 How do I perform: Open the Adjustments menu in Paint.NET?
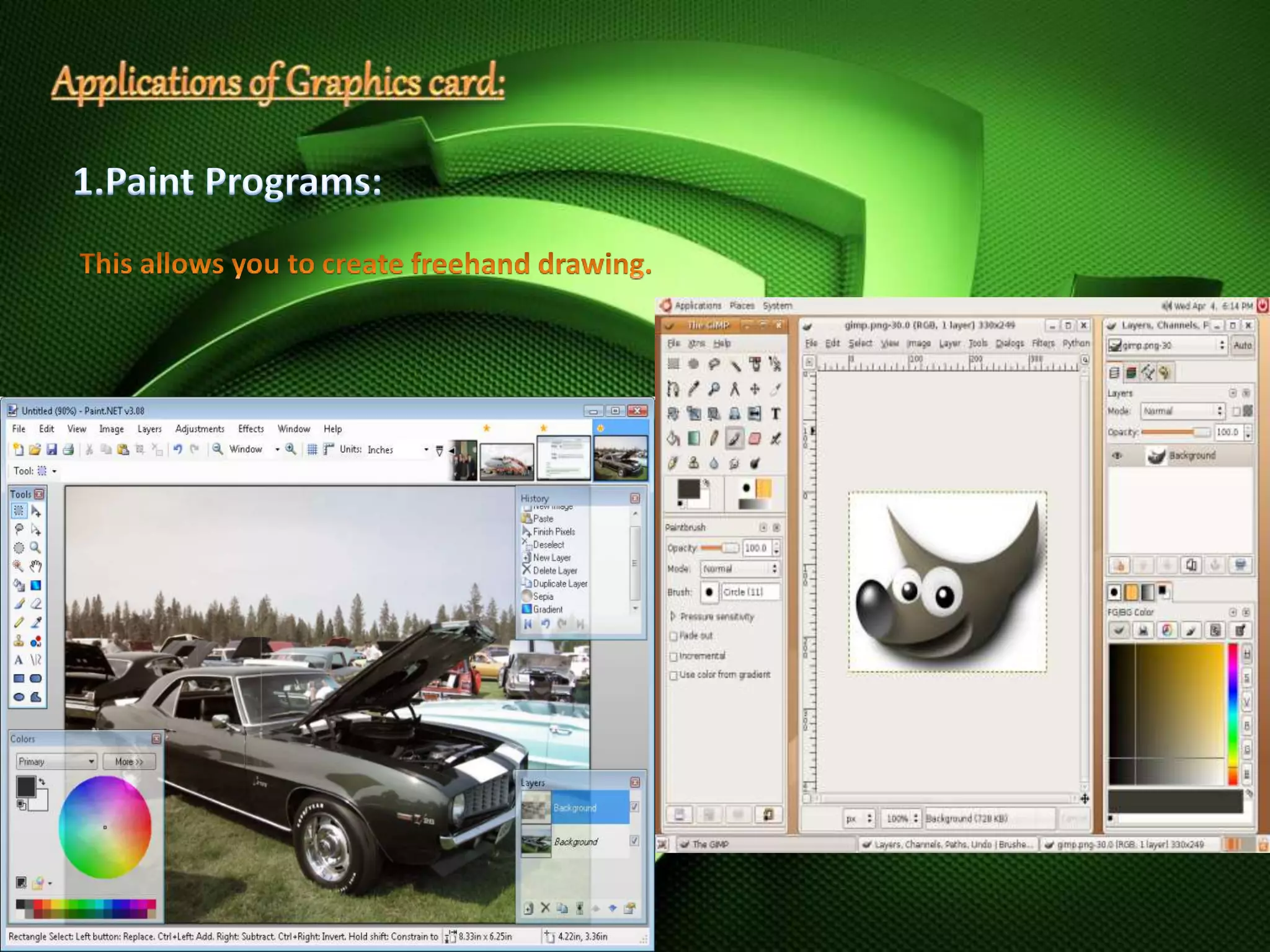tap(199, 429)
